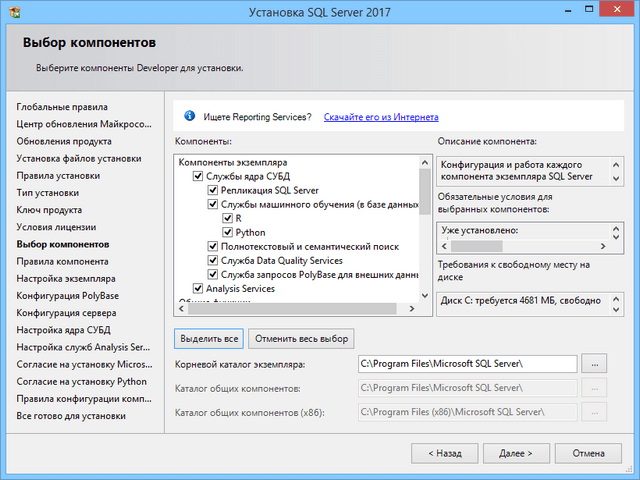Screen dimensions: 640x480
Task: Proceed with the Далее button
Action: (516, 453)
